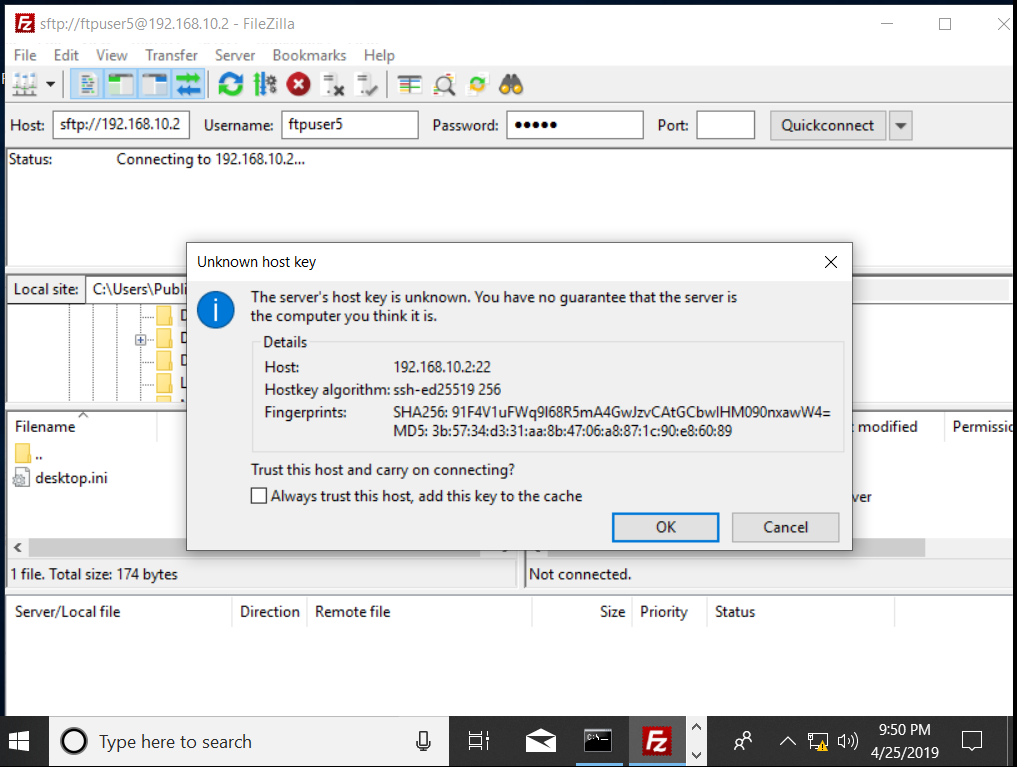Viewport: 1017px width, 767px height.
Task: Toggle directory comparison icon
Action: [444, 84]
